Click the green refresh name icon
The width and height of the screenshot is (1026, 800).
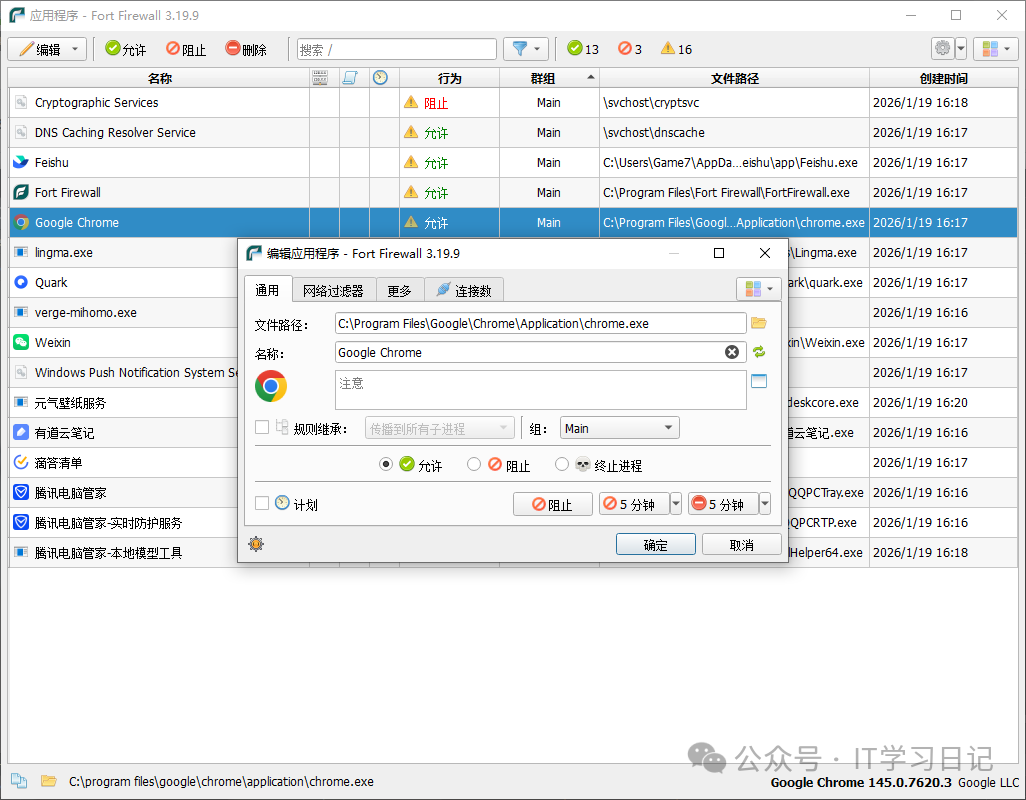pos(759,352)
